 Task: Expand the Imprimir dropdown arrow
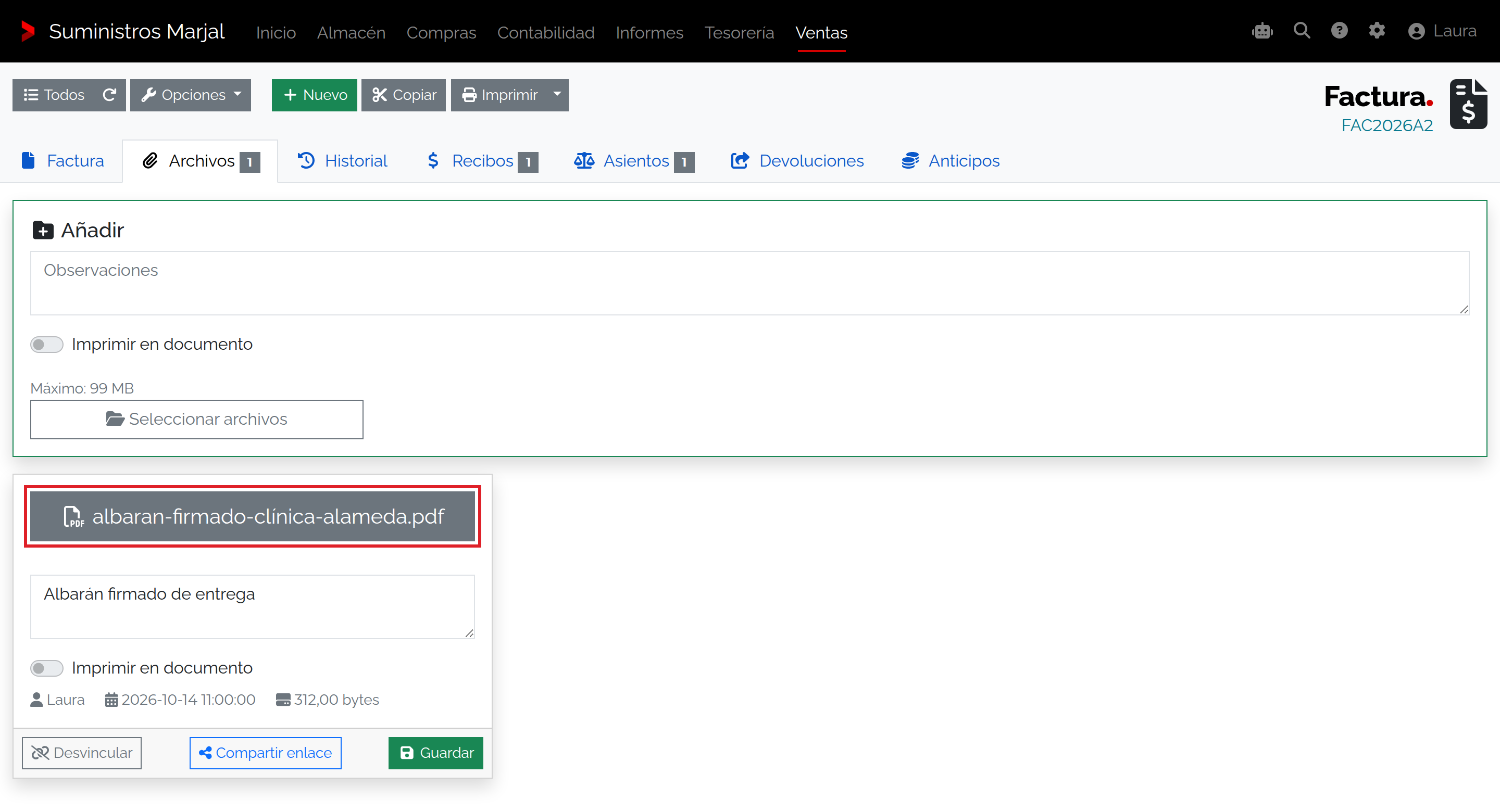(x=557, y=95)
